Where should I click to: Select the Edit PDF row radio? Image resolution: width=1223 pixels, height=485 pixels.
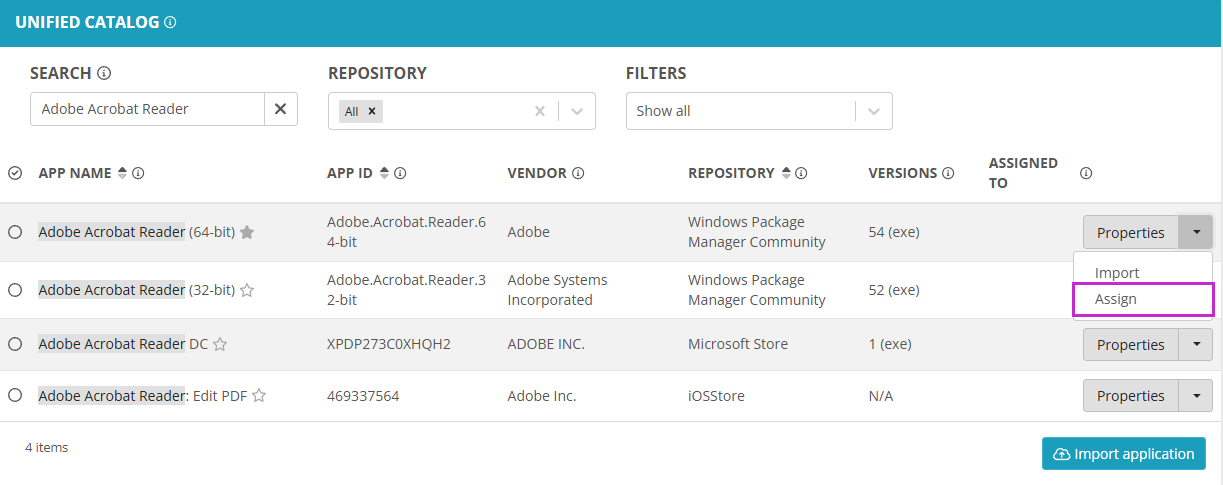coord(15,396)
